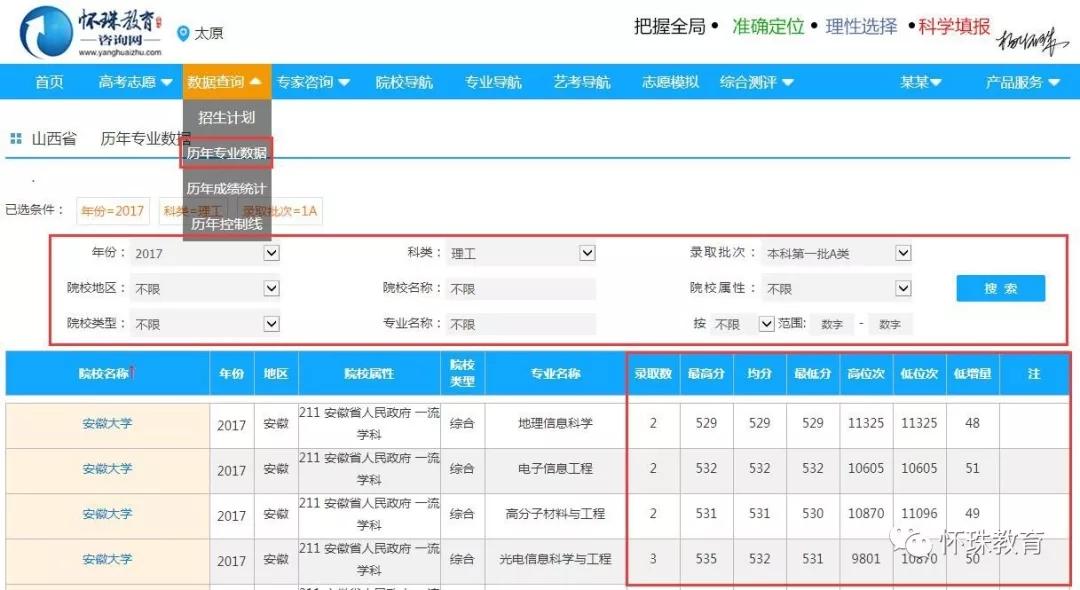Choose 历年成绩统计 from the menu
The image size is (1080, 590).
click(x=227, y=188)
